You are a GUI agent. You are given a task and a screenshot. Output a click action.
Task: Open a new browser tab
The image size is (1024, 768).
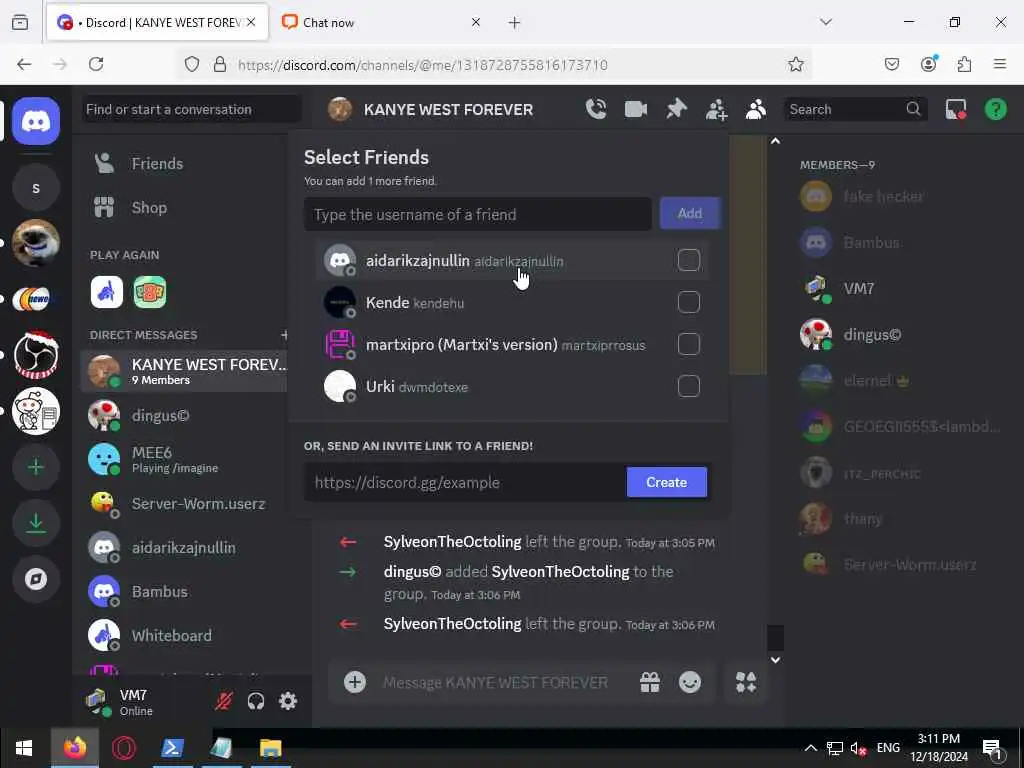[x=514, y=23]
